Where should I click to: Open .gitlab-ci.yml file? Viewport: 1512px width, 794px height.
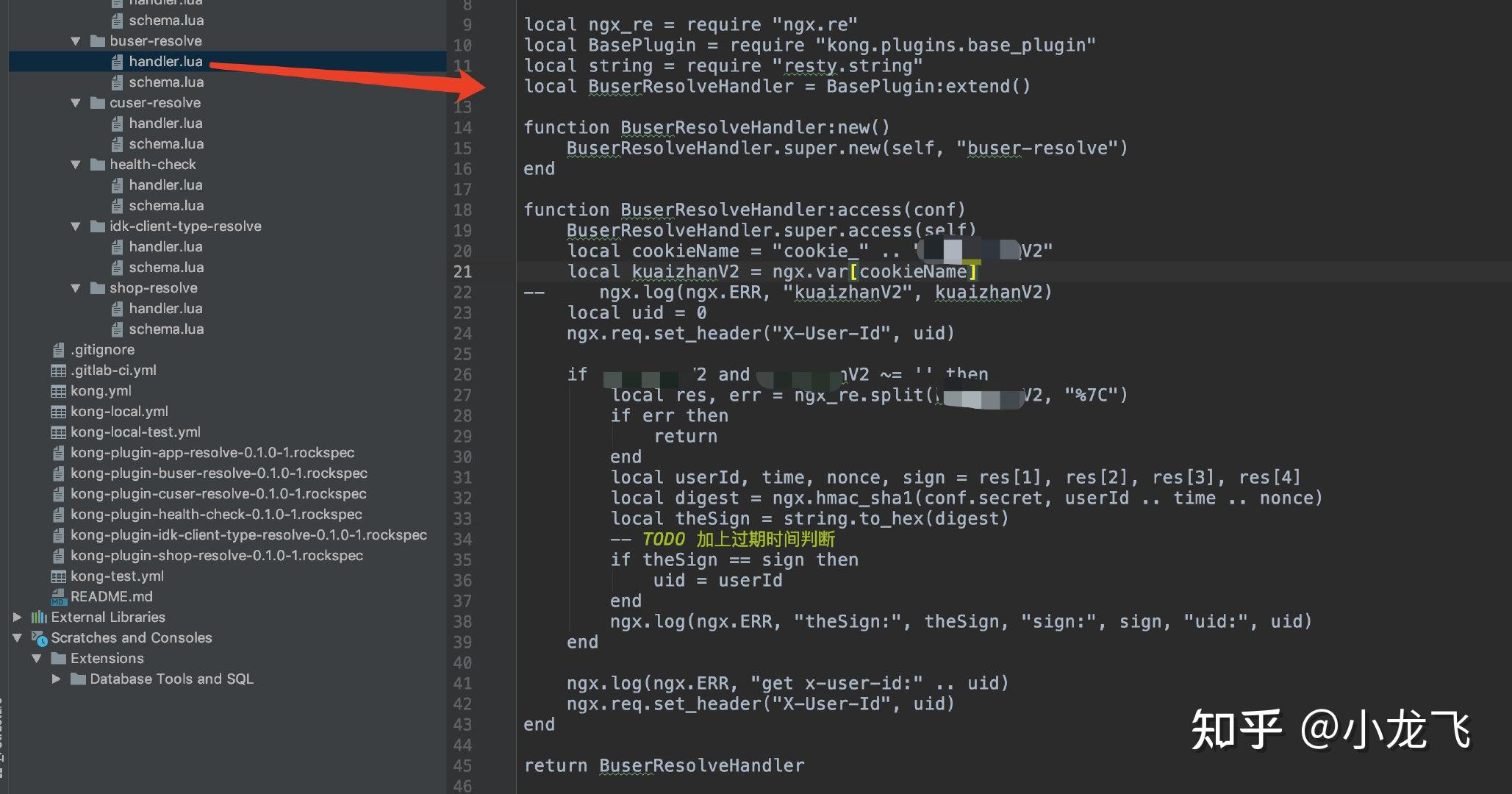coord(113,371)
